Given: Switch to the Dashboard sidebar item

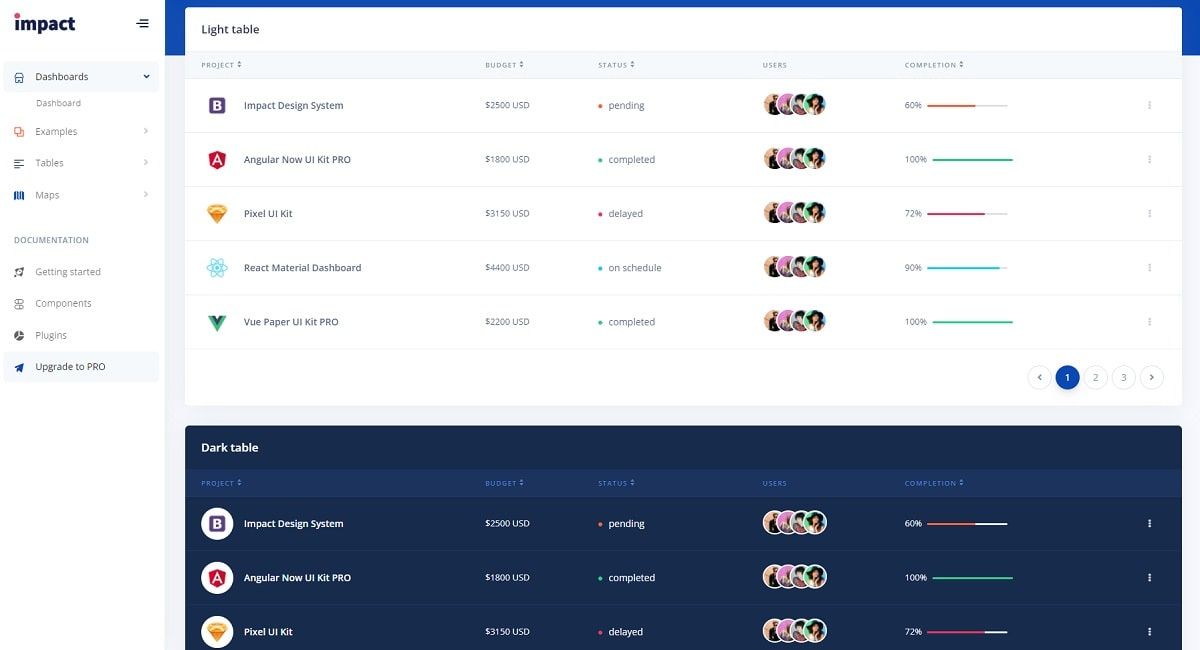Looking at the screenshot, I should (x=59, y=102).
